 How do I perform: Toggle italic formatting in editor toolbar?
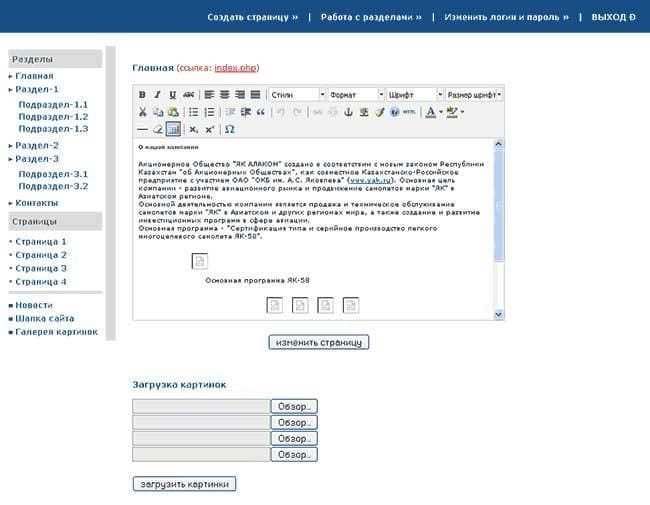158,95
